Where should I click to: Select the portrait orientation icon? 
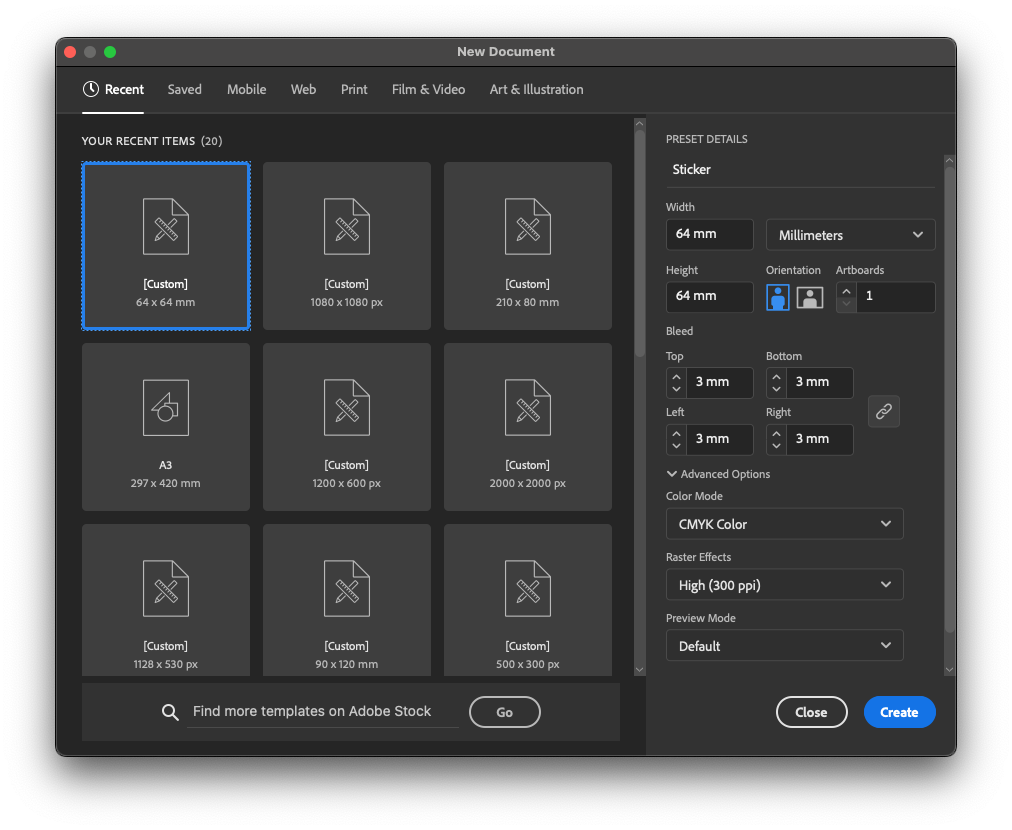coord(777,297)
